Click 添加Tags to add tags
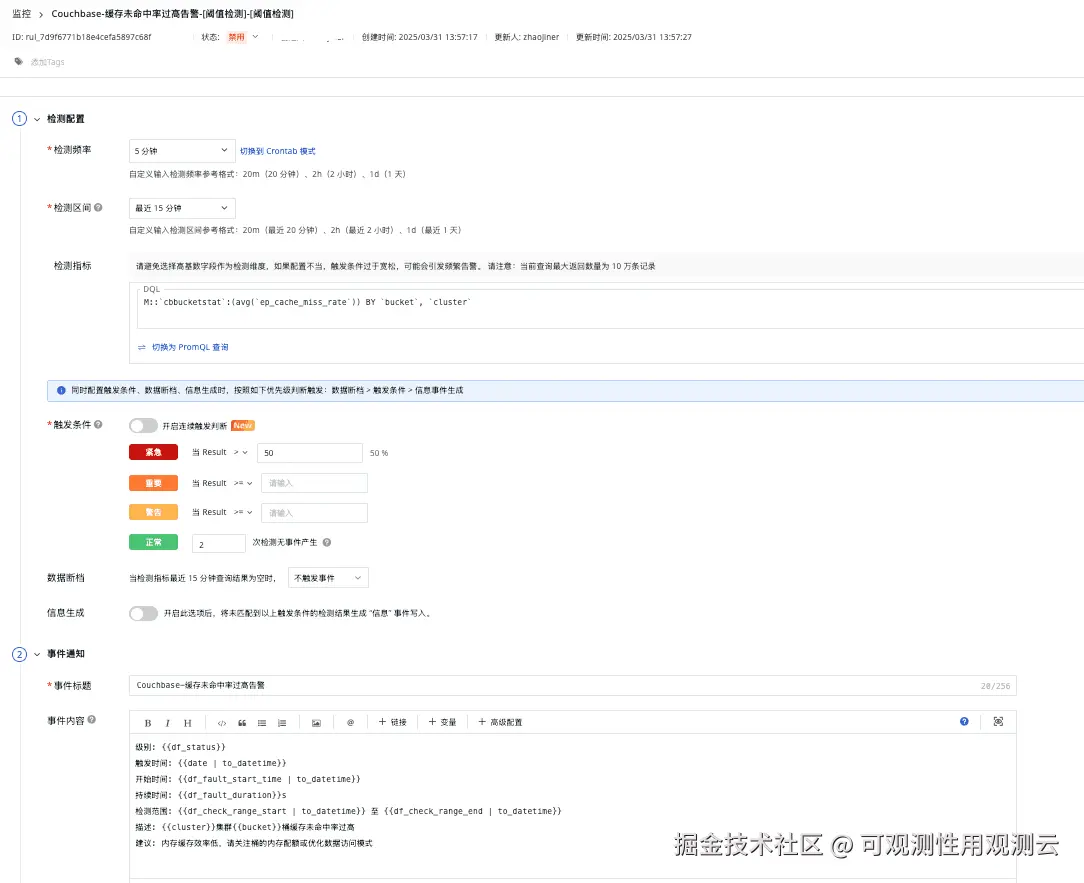This screenshot has width=1084, height=883. pos(47,62)
